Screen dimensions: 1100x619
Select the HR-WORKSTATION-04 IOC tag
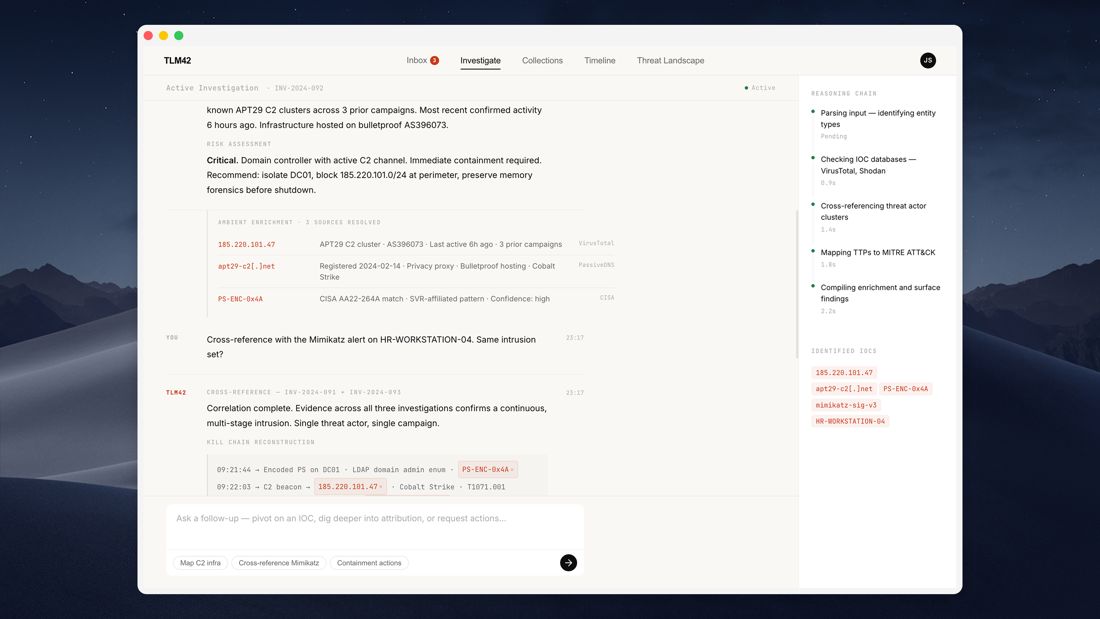click(850, 421)
